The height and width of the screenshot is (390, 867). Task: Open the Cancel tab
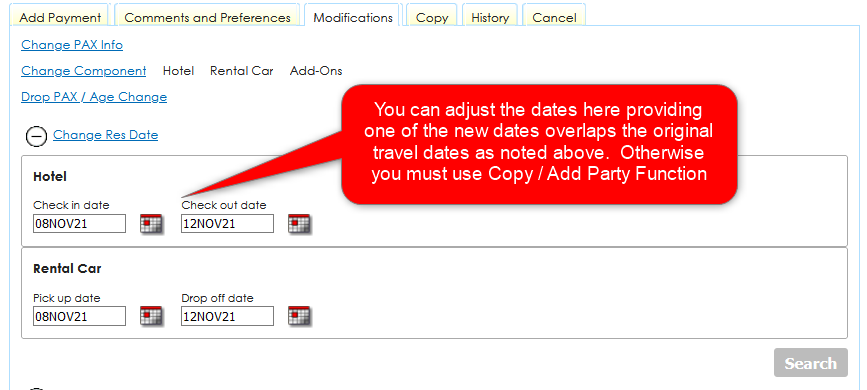[554, 17]
